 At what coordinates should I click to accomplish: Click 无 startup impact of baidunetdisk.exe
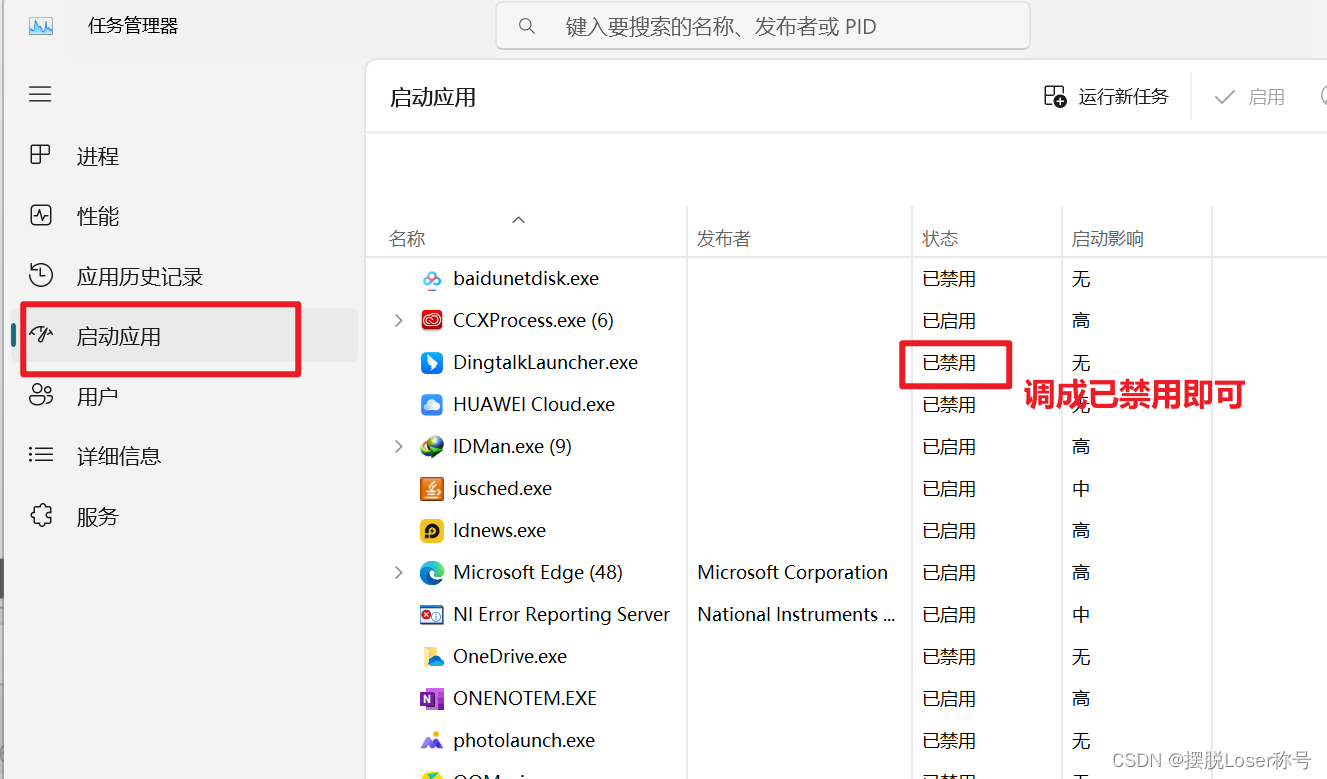pos(1081,279)
